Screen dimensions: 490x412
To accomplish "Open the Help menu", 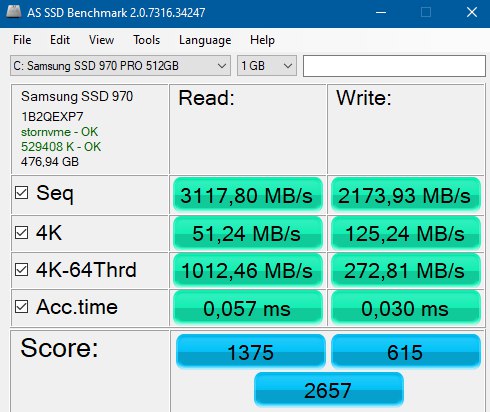I will 262,40.
